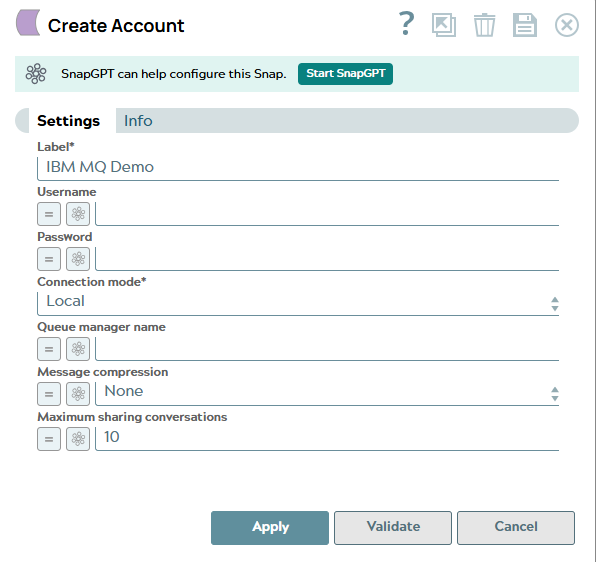Image resolution: width=596 pixels, height=562 pixels.
Task: Switch to the Settings tab
Action: coord(68,121)
